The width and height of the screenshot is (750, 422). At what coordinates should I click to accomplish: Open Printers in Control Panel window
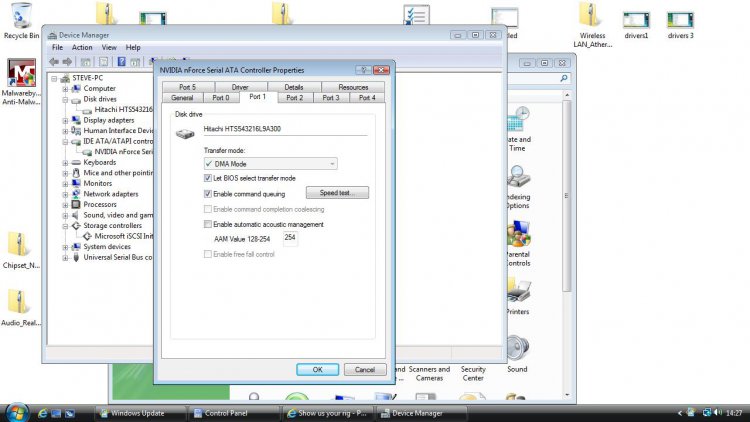coord(518,297)
